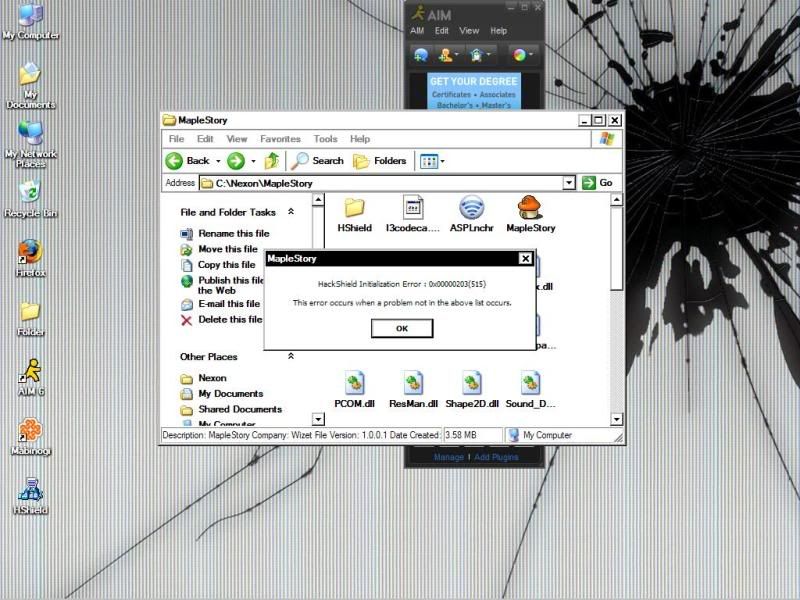
Task: Open the desktop icon labeled Folder
Action: [x=31, y=318]
